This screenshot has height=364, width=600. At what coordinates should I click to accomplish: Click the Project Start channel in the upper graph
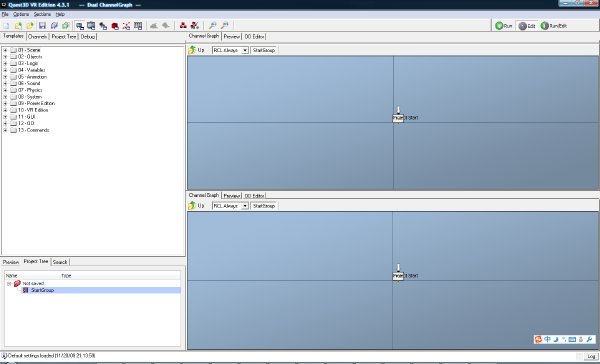pyautogui.click(x=398, y=118)
